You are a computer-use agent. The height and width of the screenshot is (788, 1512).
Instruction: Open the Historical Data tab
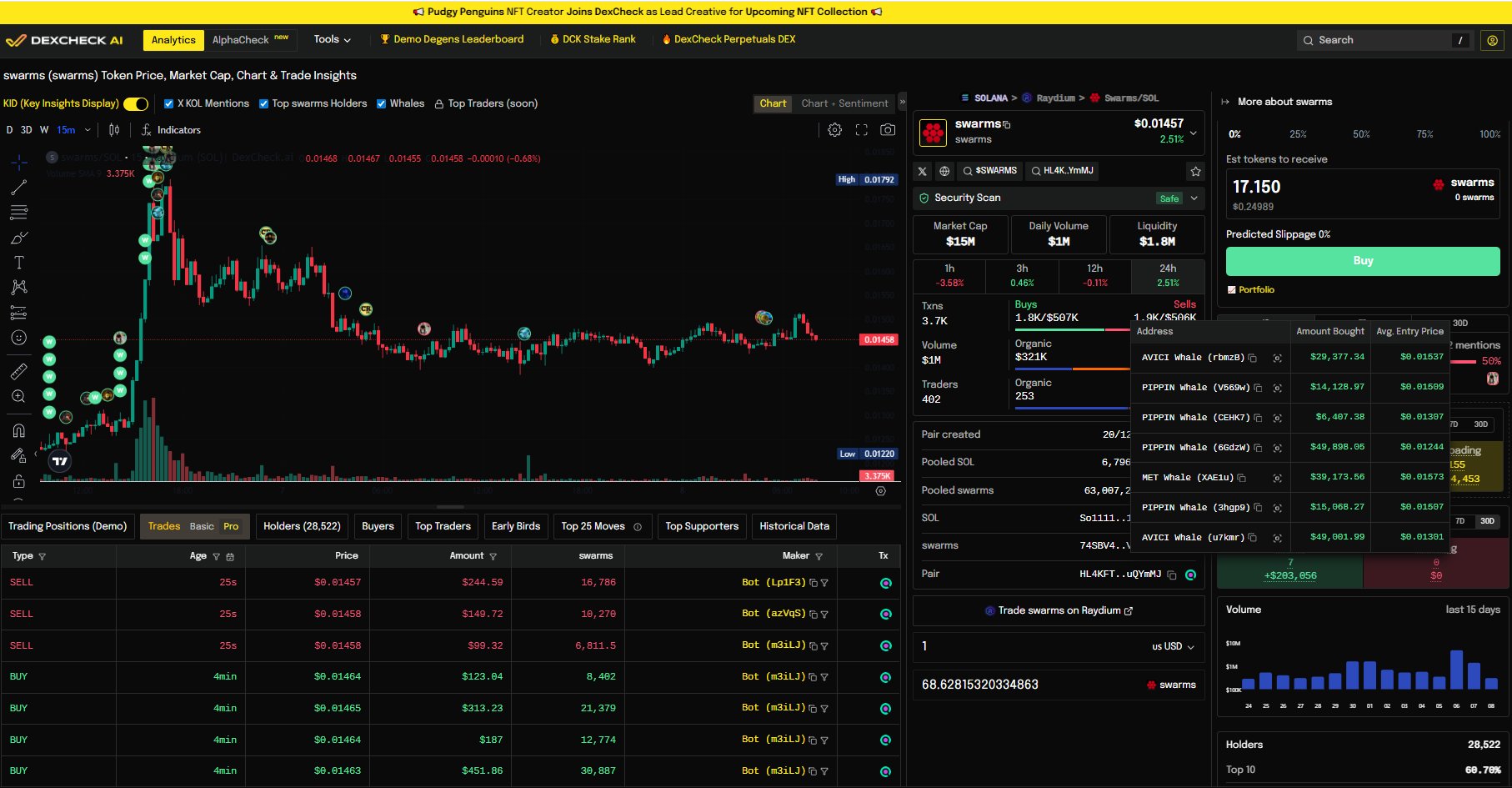click(x=794, y=526)
